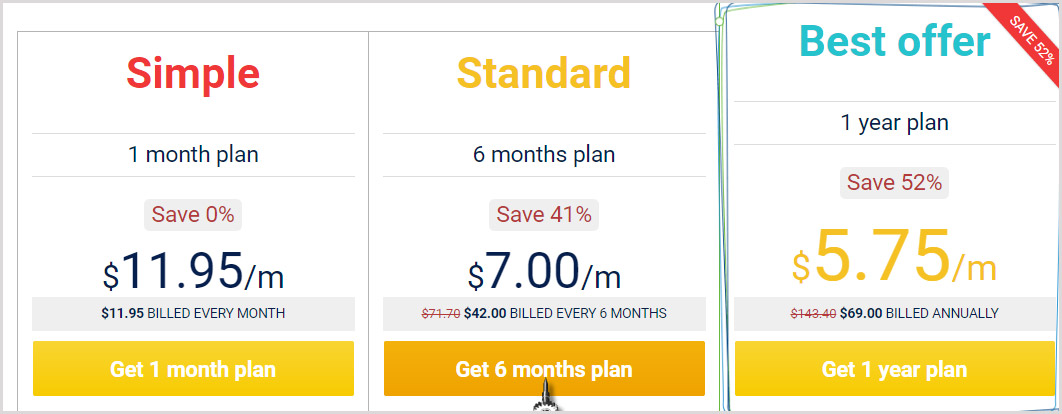Click the teal Best offer heading
This screenshot has width=1062, height=414.
coord(895,41)
